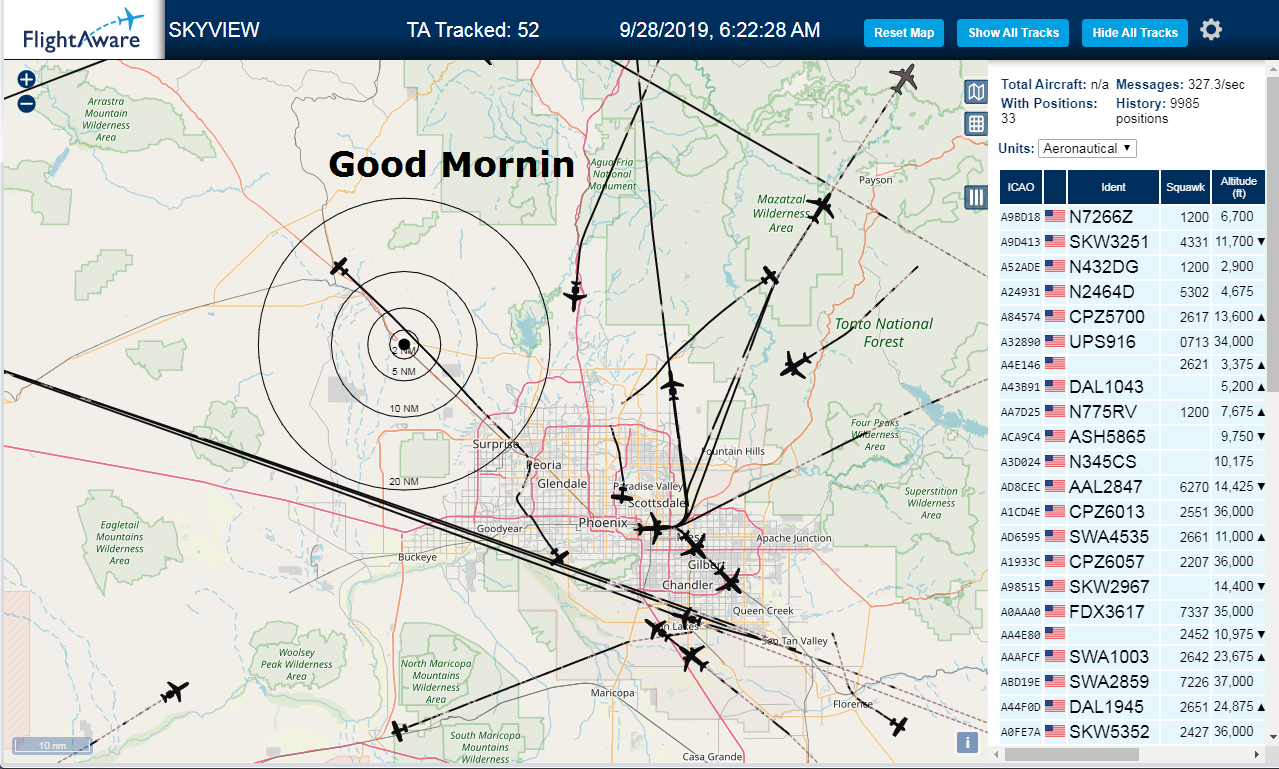Open the map layer selector icon
Viewport: 1279px width, 769px height.
[975, 92]
